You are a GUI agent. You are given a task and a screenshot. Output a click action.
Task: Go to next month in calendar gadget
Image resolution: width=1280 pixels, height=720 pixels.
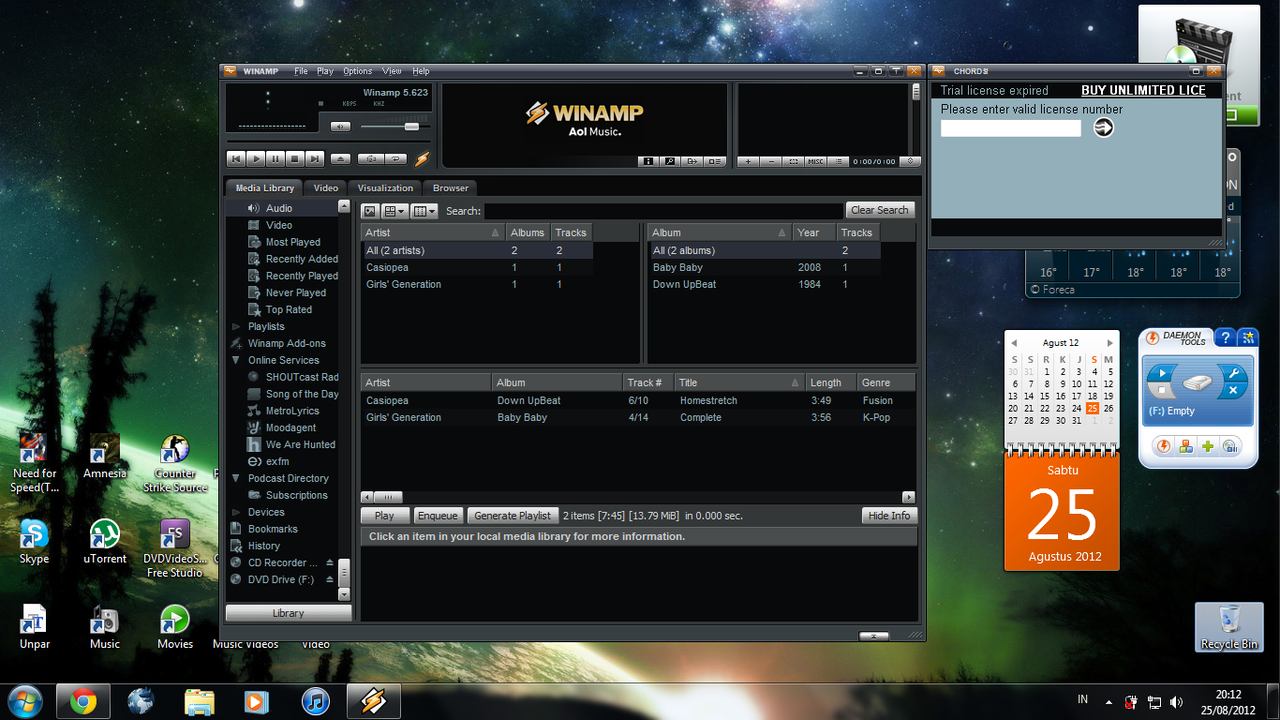(x=1109, y=343)
